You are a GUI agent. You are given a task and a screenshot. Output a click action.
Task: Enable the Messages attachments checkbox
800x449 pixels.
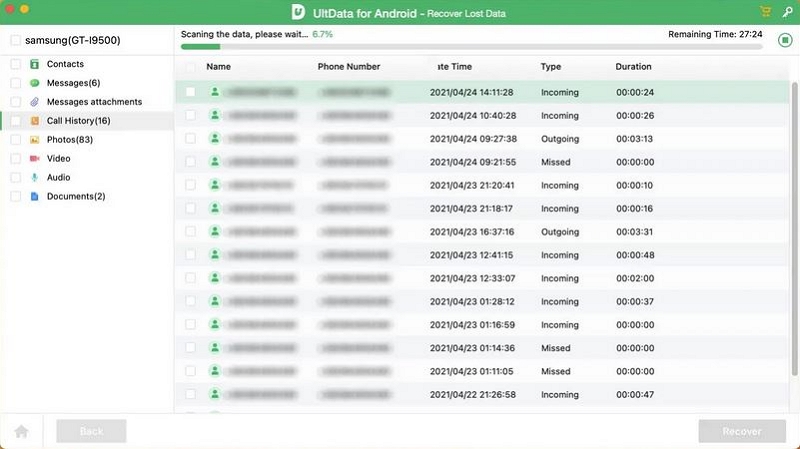pyautogui.click(x=15, y=102)
